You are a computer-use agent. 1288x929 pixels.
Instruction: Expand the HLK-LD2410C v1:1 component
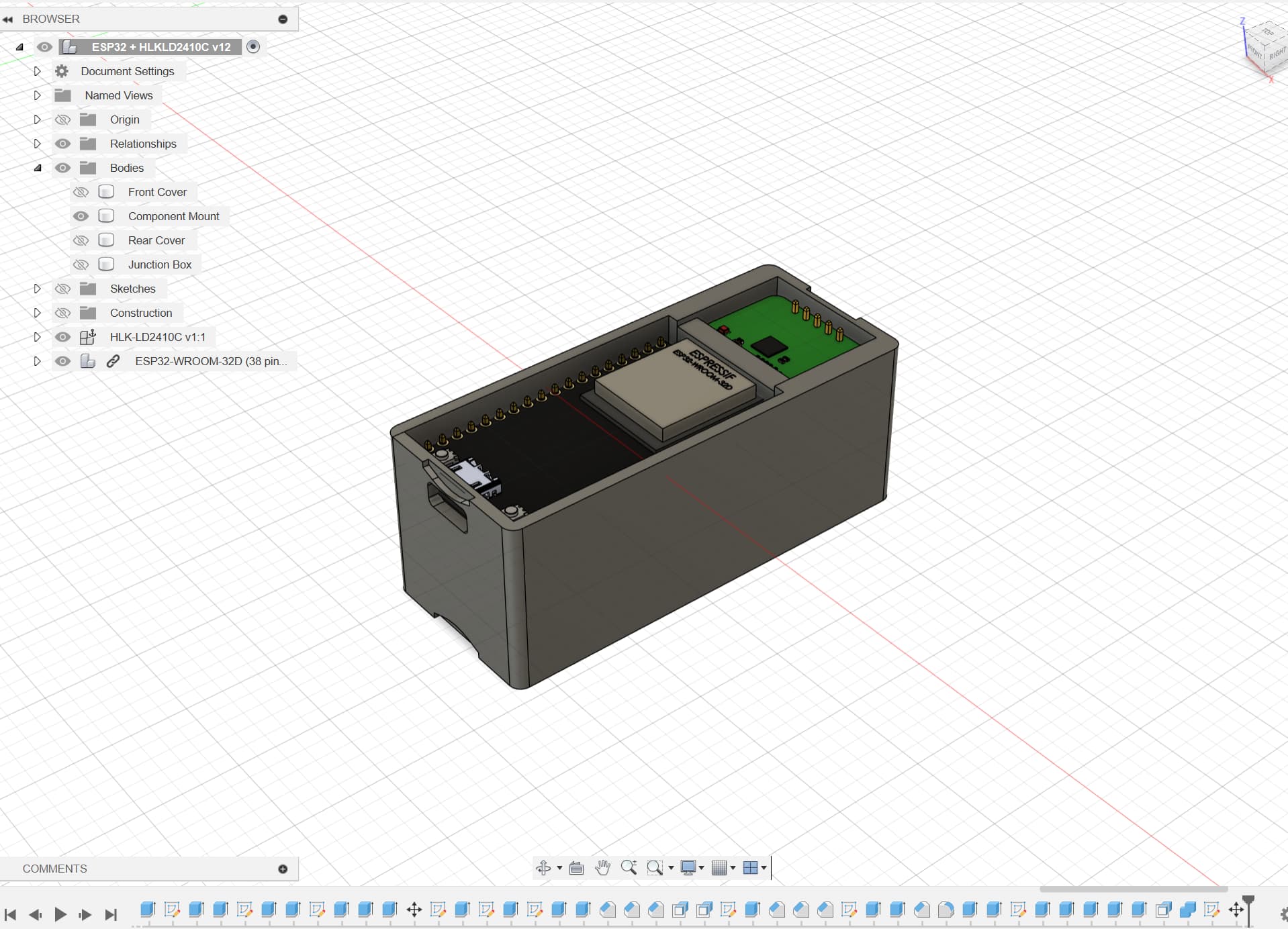click(37, 337)
